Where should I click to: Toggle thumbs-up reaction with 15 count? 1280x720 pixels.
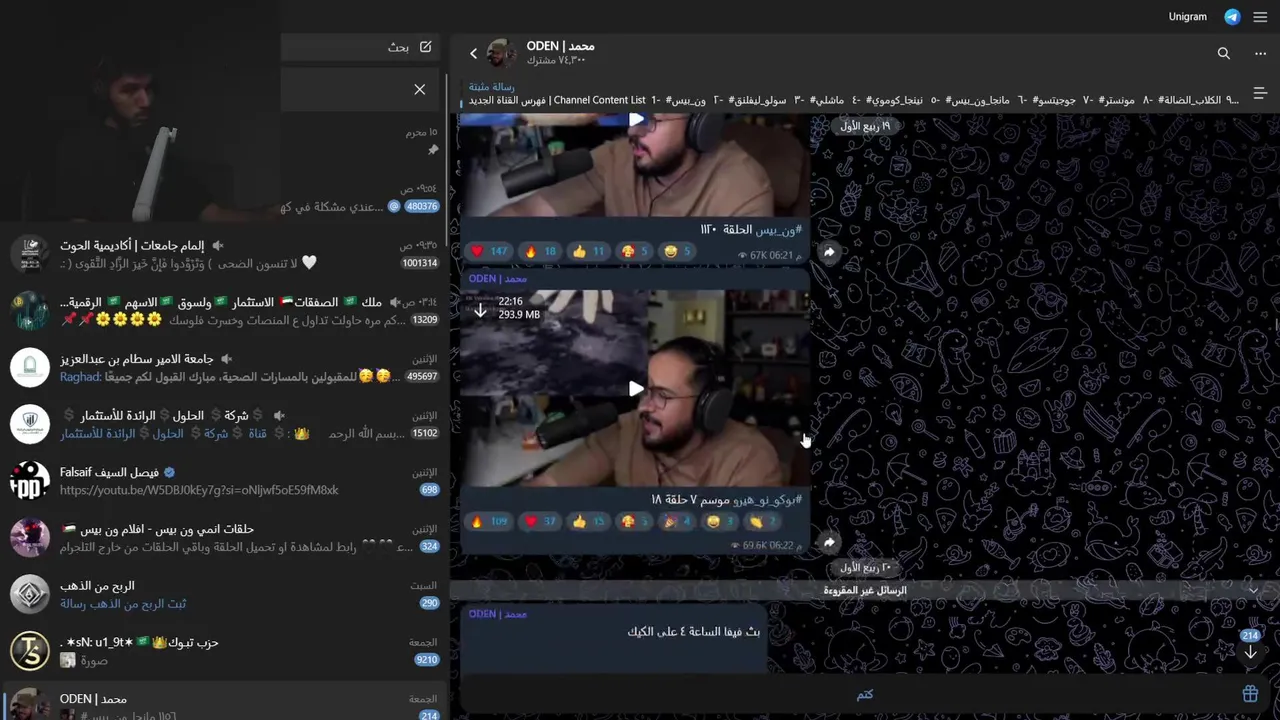[x=589, y=521]
